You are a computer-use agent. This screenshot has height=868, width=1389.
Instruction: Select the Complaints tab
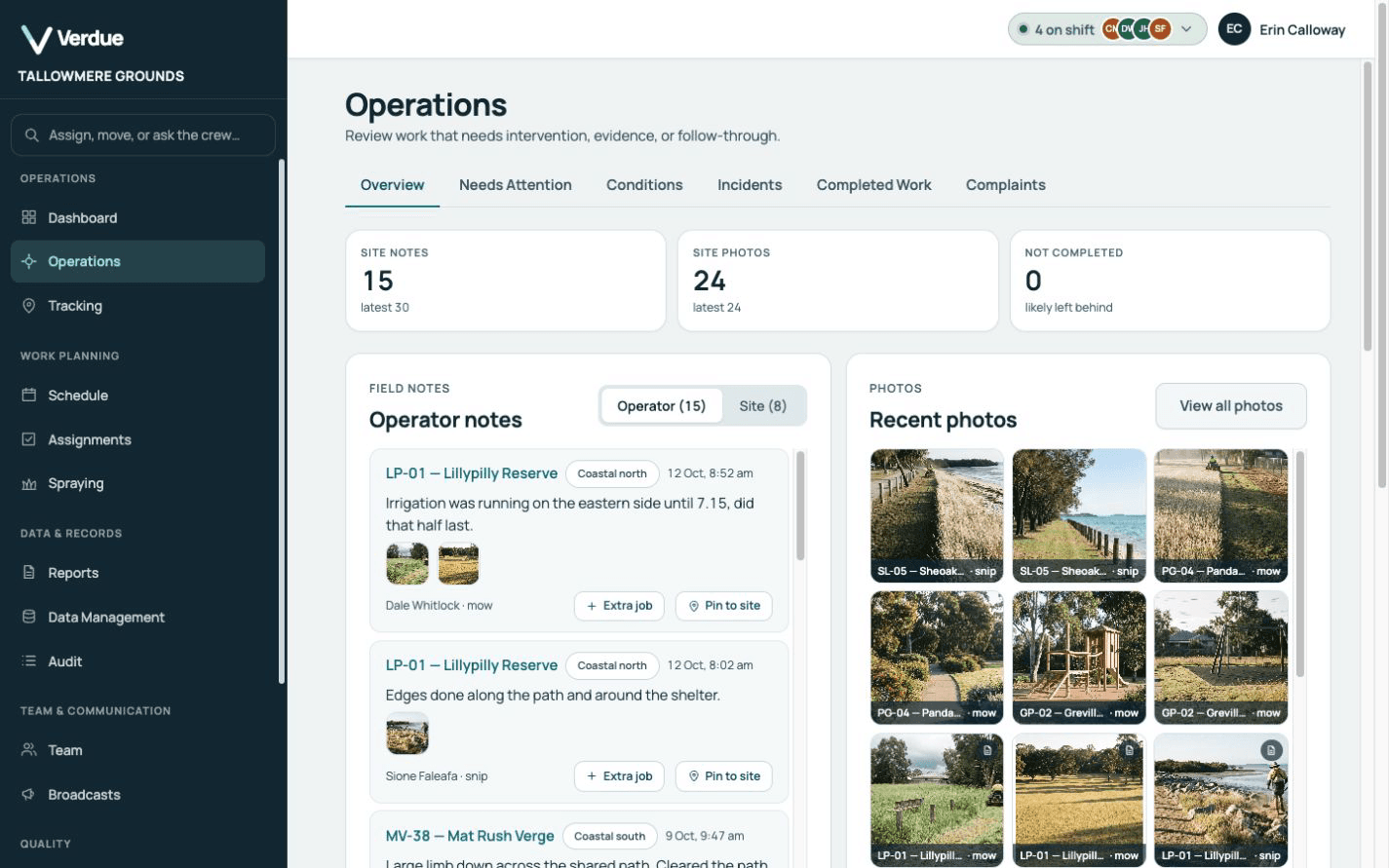click(x=1006, y=185)
